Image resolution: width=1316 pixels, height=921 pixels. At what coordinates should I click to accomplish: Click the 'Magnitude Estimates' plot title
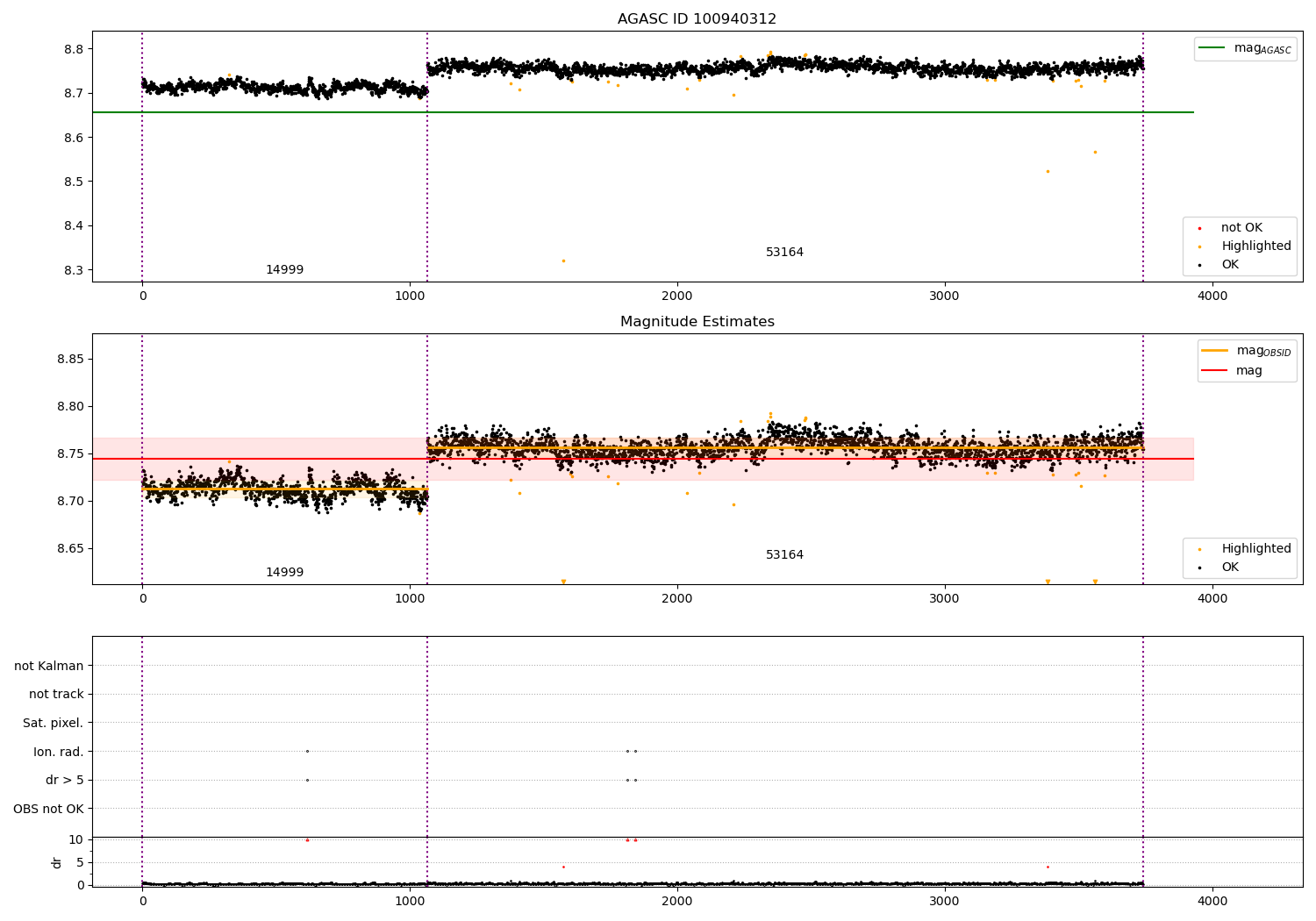(x=697, y=322)
